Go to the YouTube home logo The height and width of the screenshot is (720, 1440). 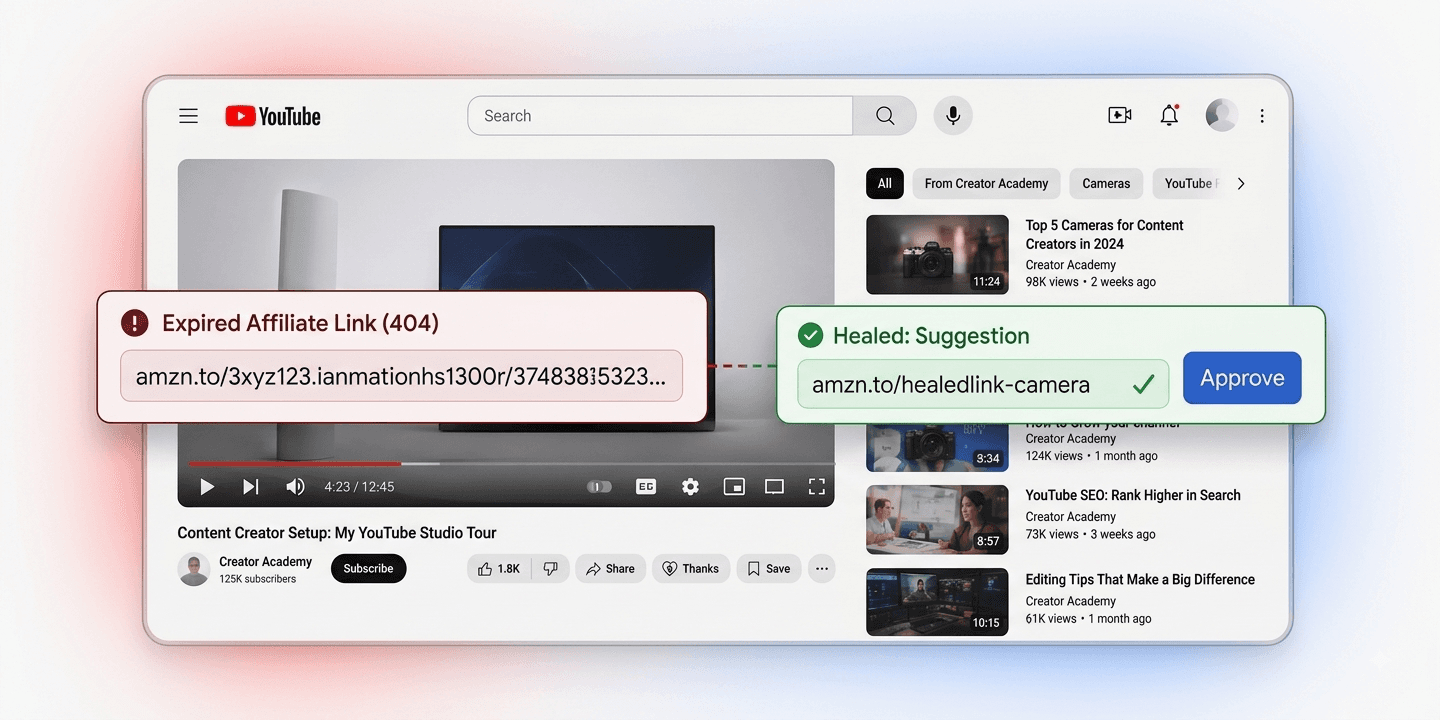[x=273, y=116]
